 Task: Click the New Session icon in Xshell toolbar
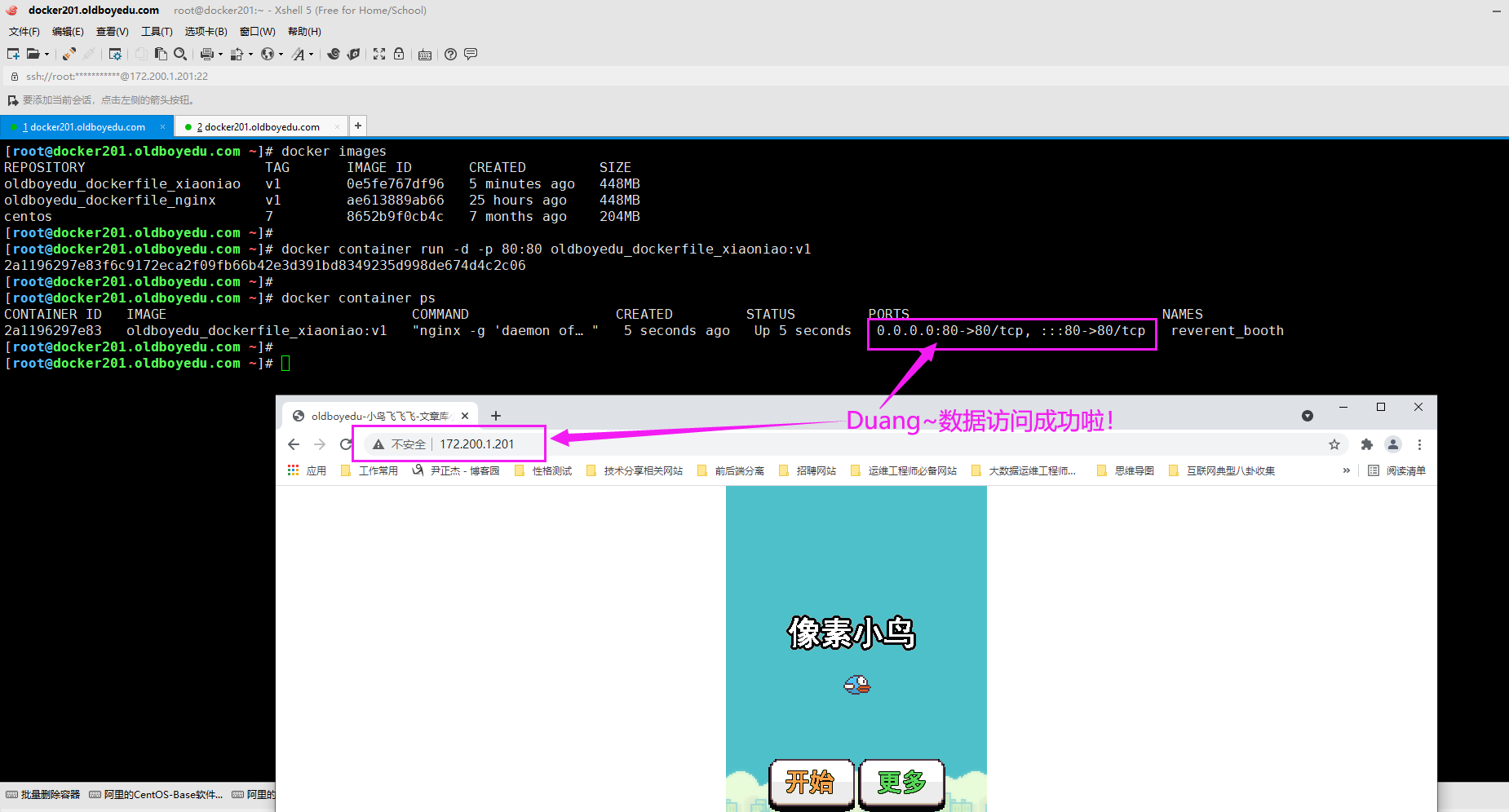(13, 54)
